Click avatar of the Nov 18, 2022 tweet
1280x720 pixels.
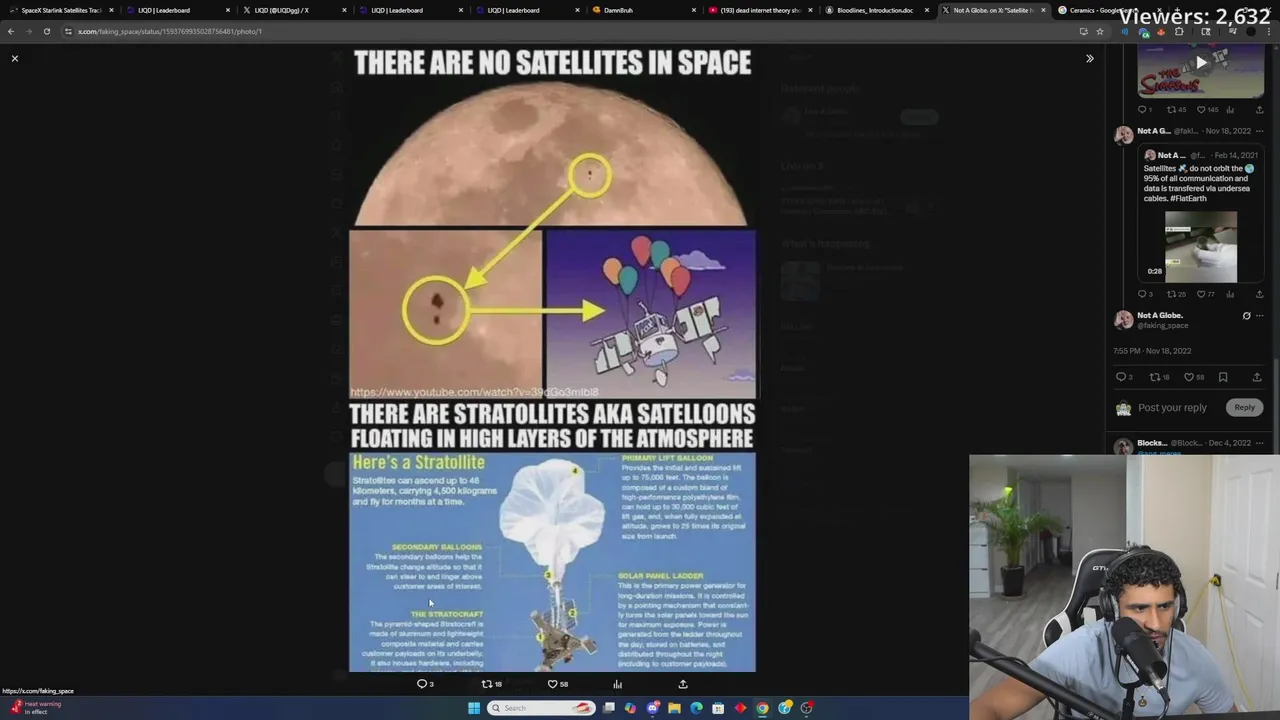pos(1124,134)
